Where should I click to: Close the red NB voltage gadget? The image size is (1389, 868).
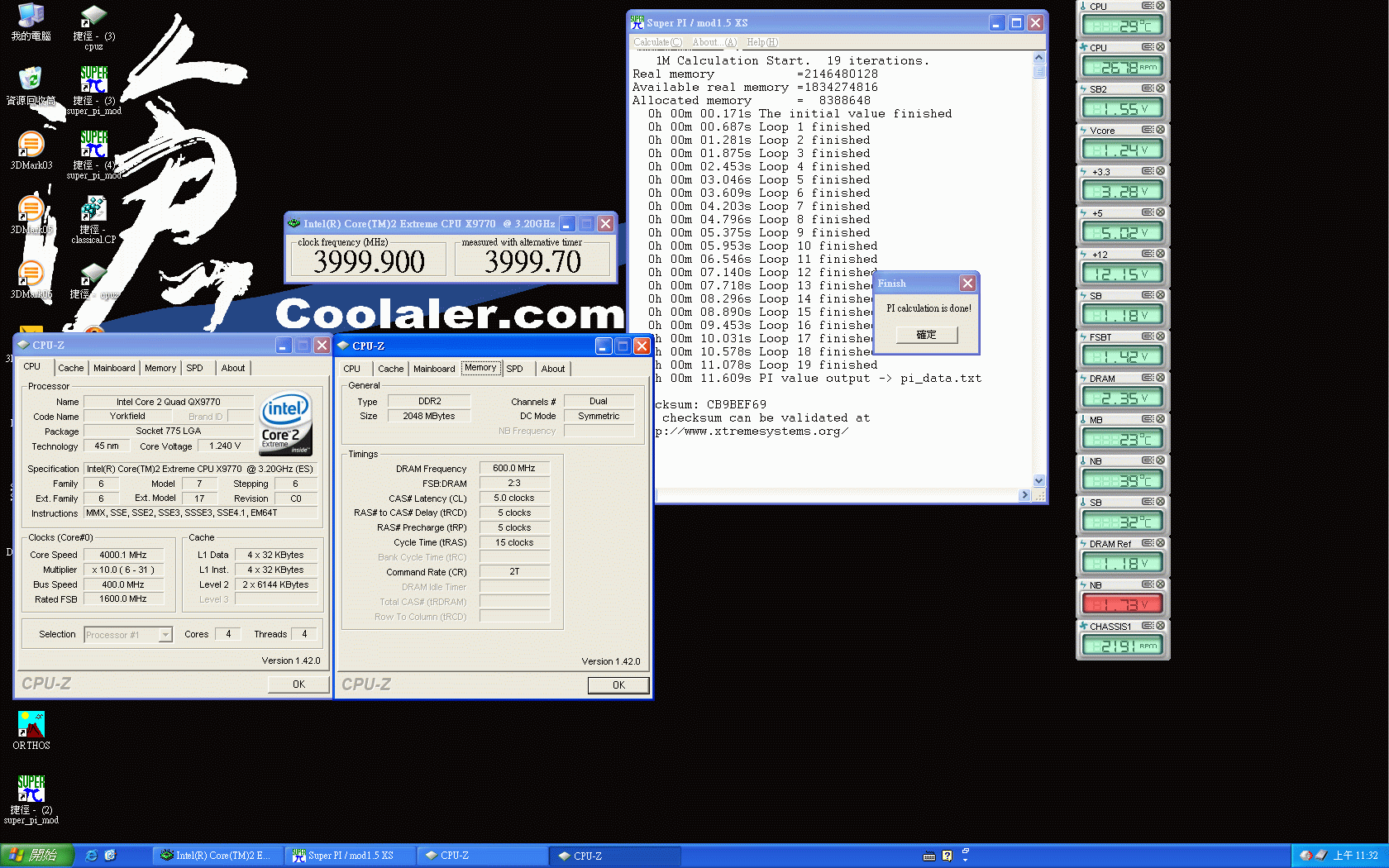(1160, 584)
